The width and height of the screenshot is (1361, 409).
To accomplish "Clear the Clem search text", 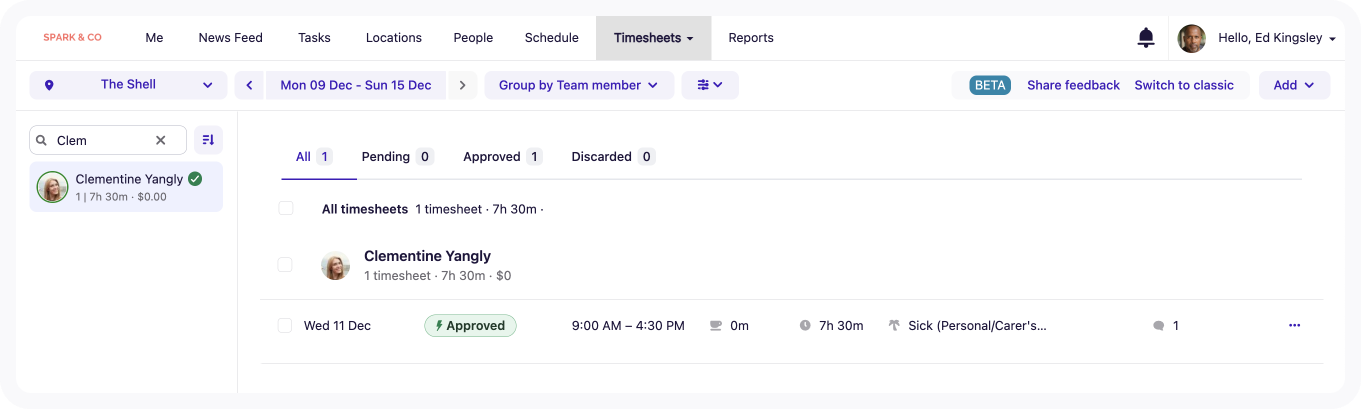I will point(160,141).
